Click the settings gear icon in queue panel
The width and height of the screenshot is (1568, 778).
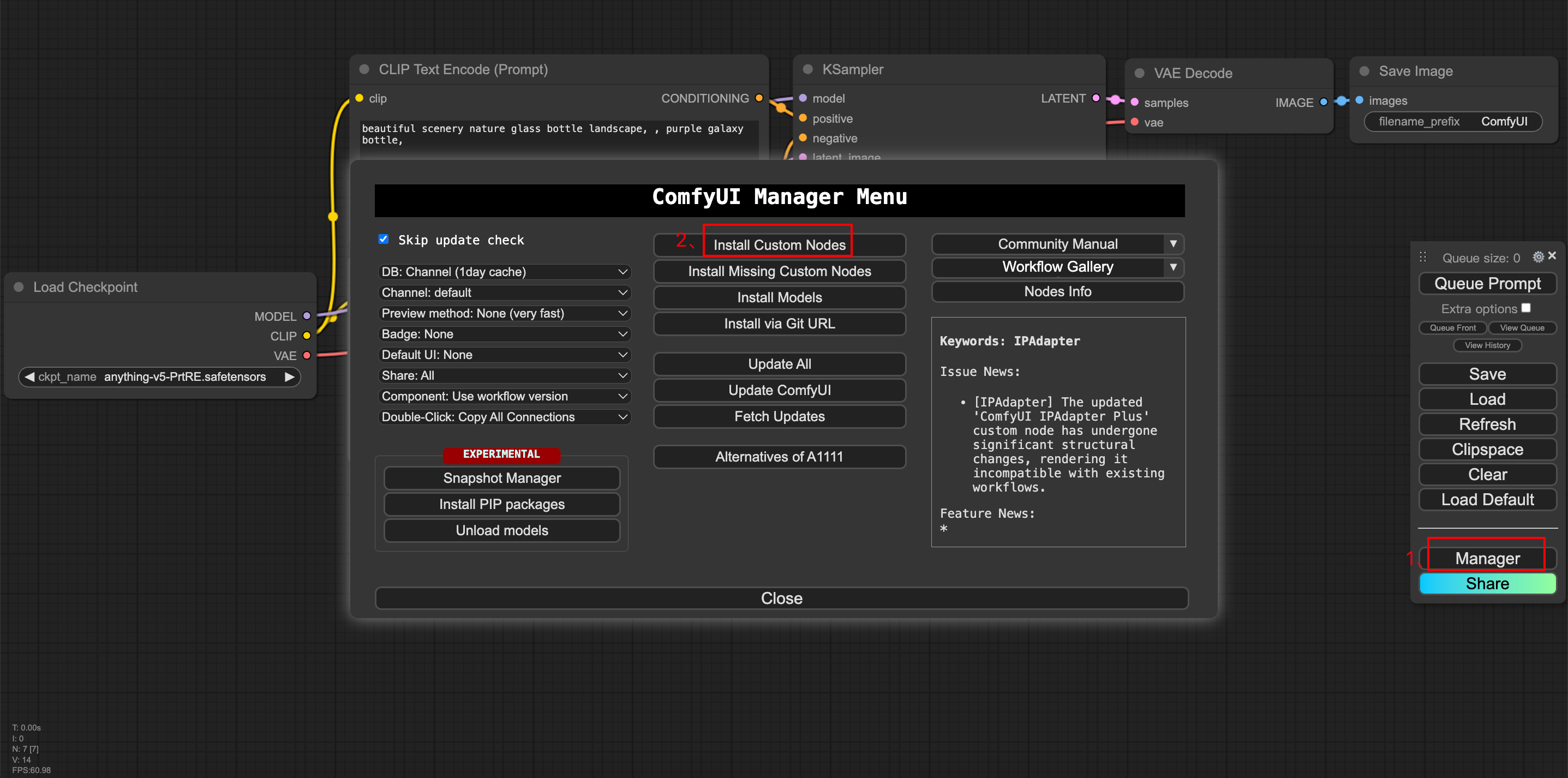click(x=1537, y=257)
